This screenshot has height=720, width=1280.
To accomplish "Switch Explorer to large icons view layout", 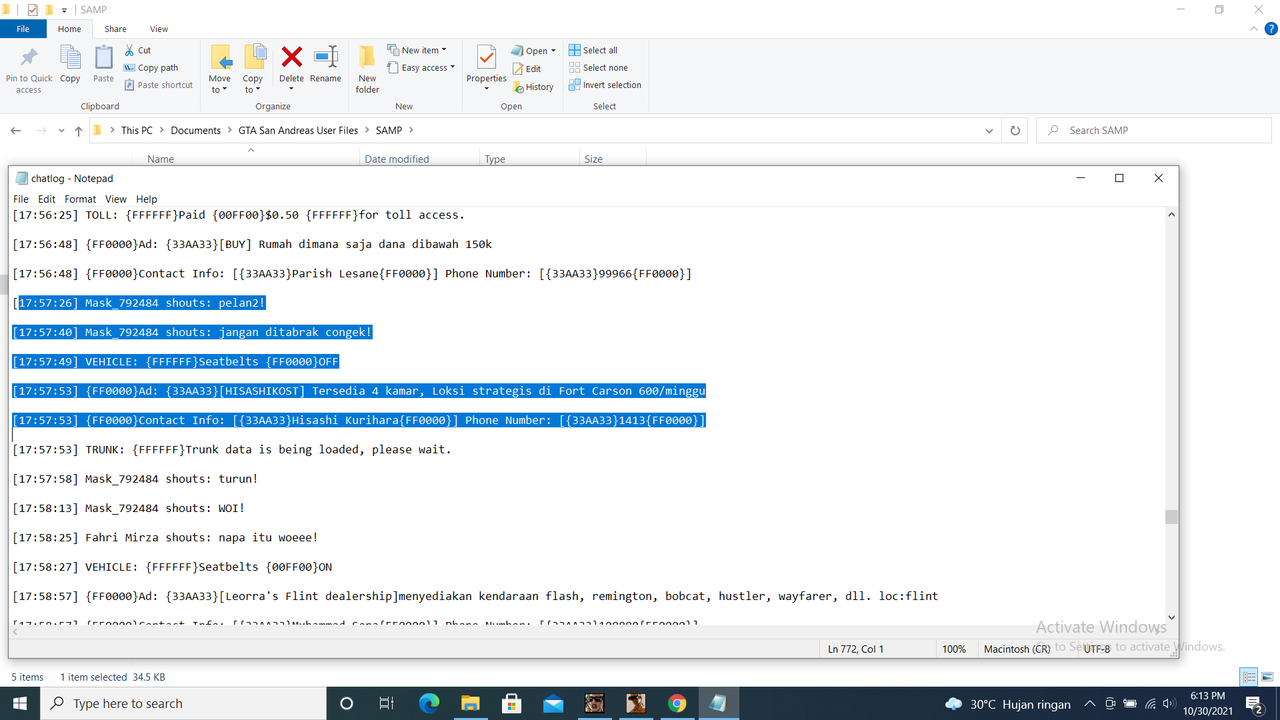I will [1266, 677].
